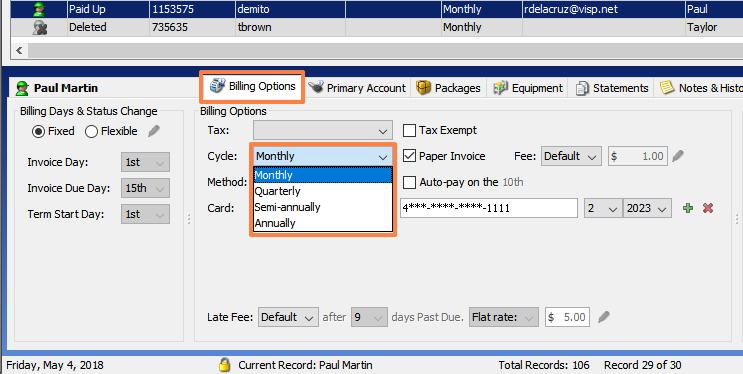Open the Statements tab
The image size is (743, 374).
pyautogui.click(x=612, y=88)
